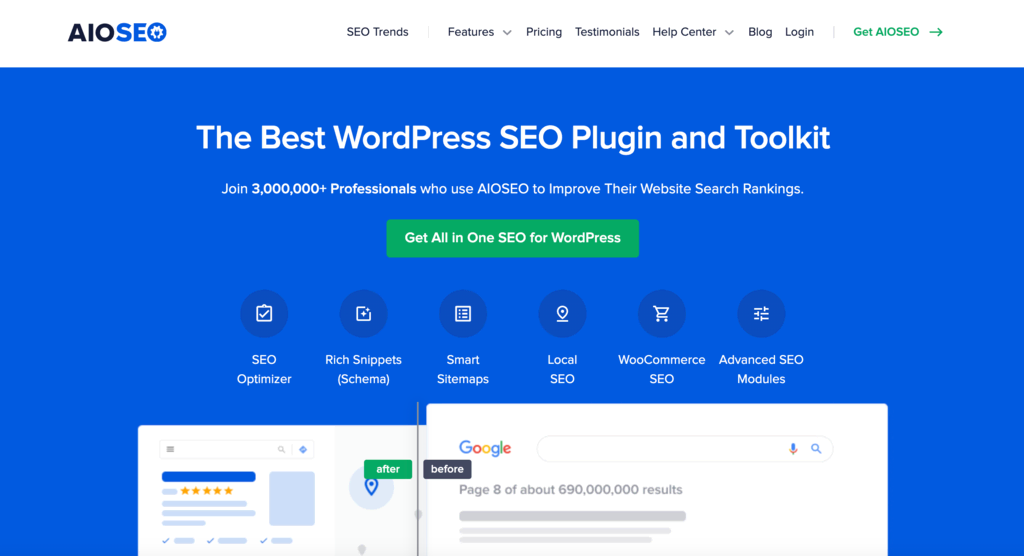Click the Google microphone voice search icon
This screenshot has width=1024, height=556.
coord(793,449)
